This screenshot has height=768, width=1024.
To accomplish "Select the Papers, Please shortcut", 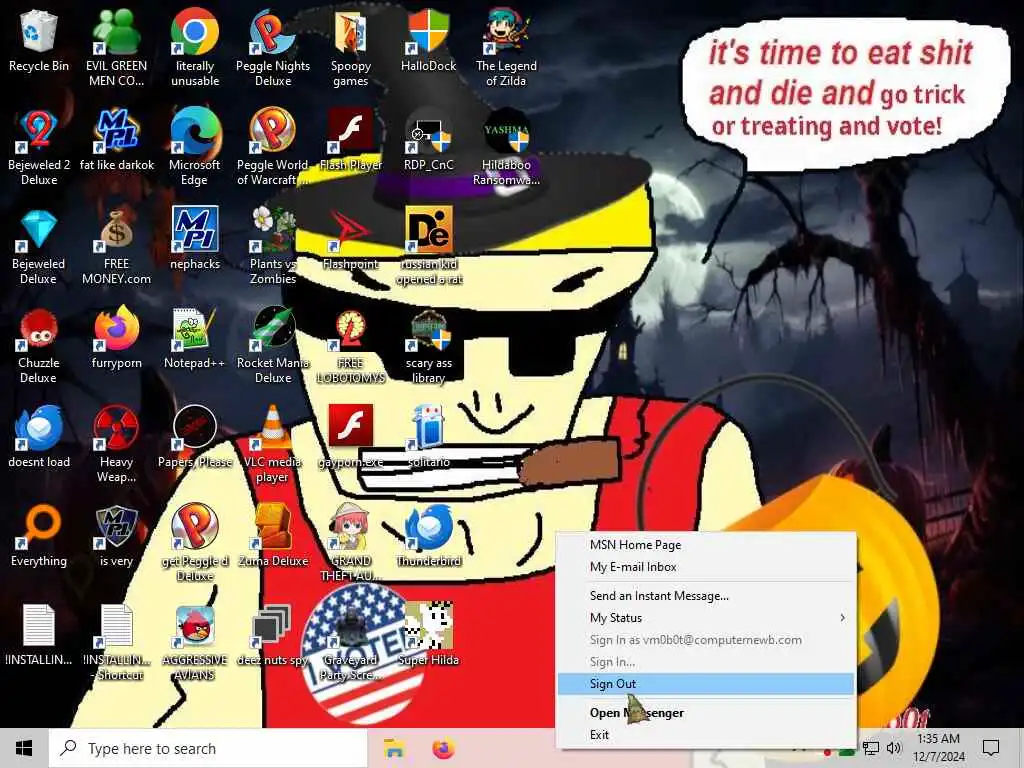I will point(195,436).
